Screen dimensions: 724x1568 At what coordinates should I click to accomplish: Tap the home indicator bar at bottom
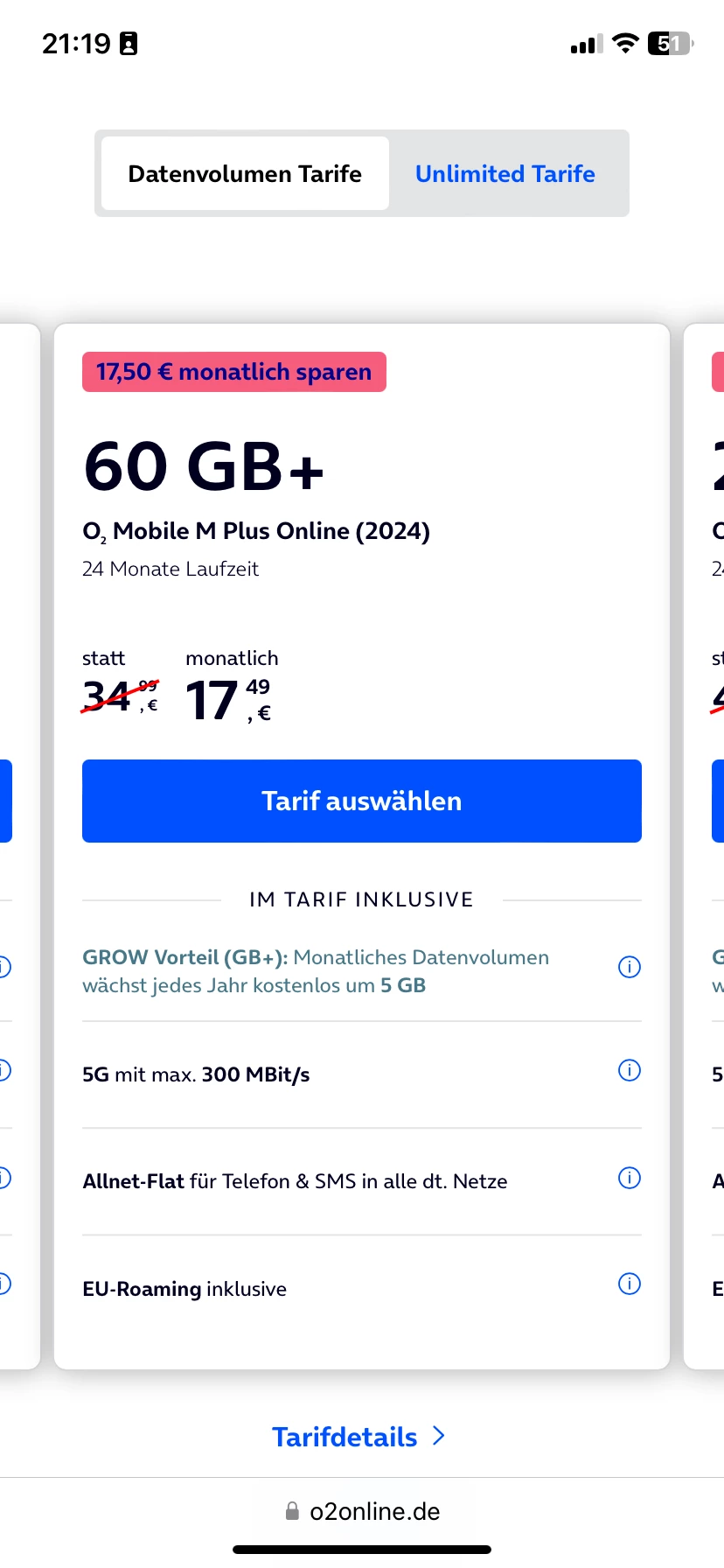tap(362, 1550)
